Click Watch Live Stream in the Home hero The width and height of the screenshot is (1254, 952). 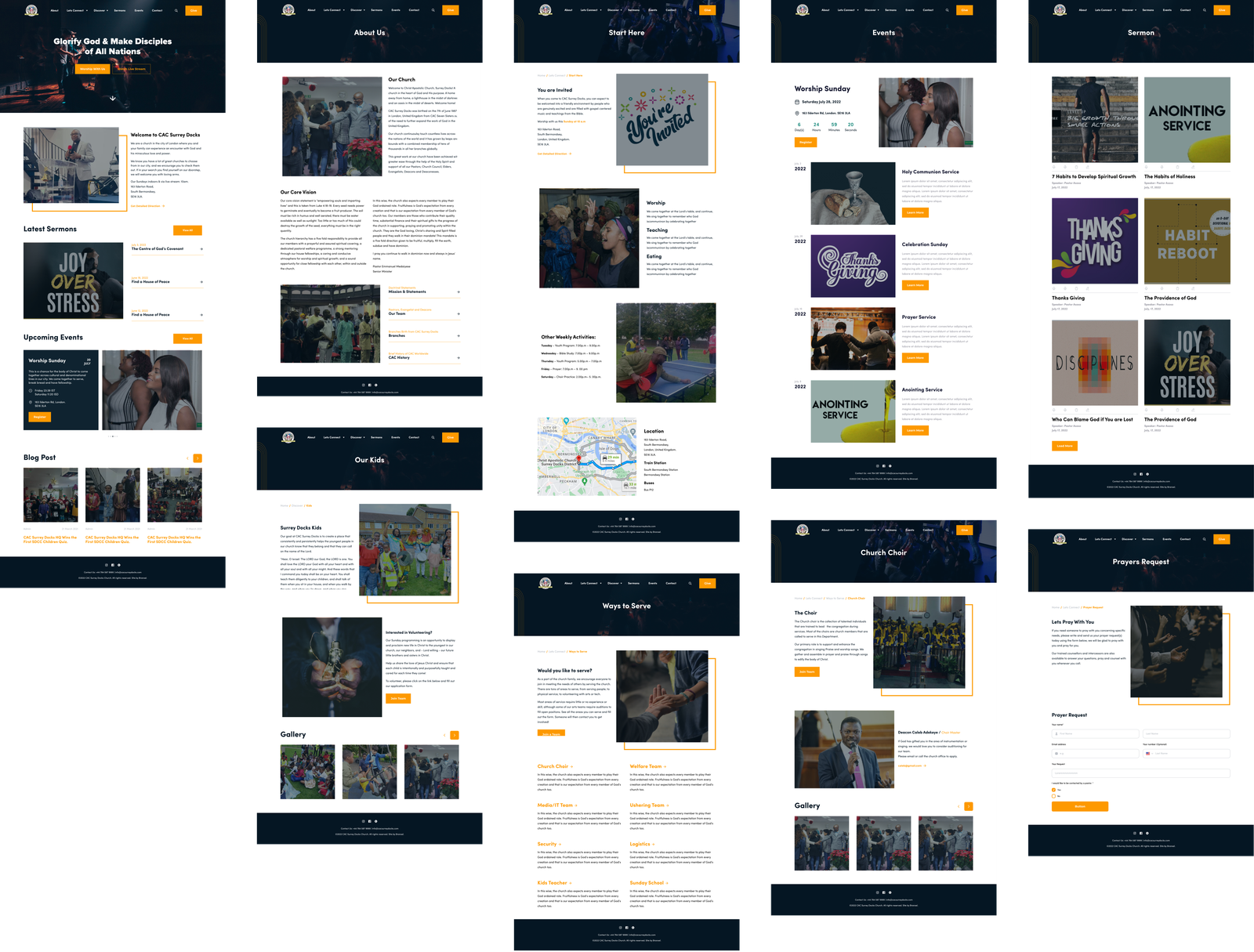click(132, 69)
